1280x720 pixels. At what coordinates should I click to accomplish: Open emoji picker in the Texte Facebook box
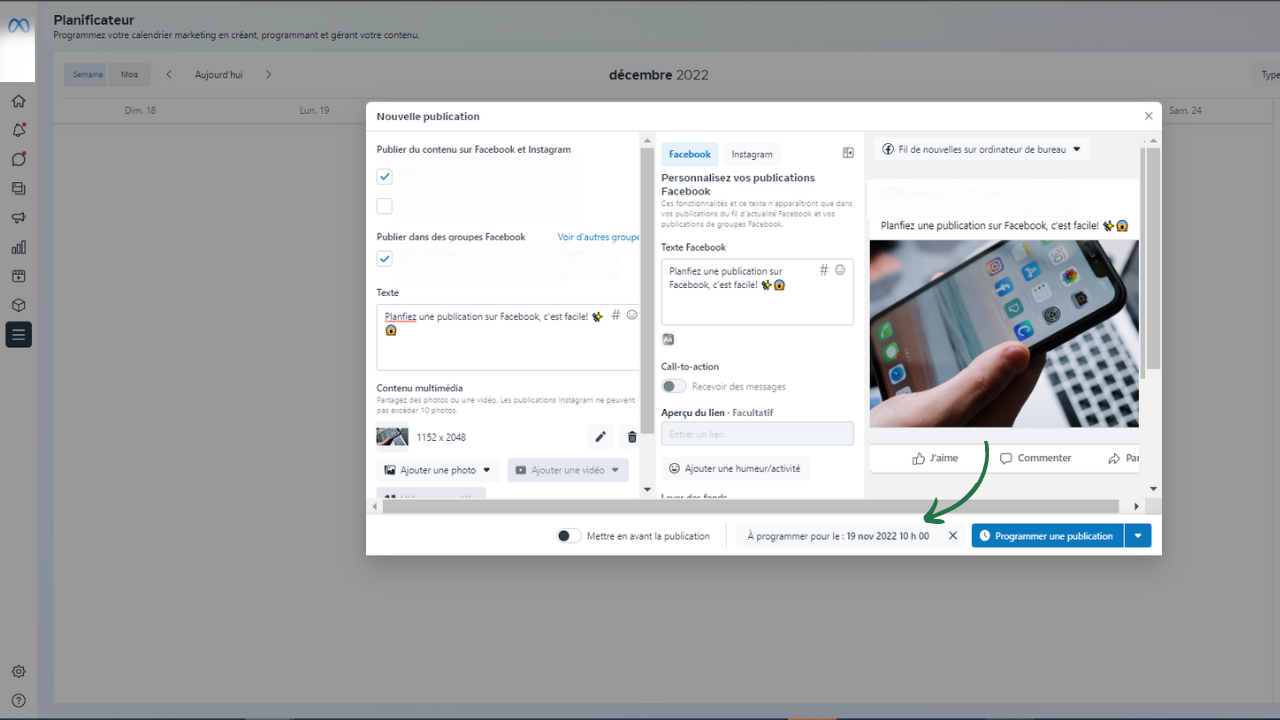[840, 270]
